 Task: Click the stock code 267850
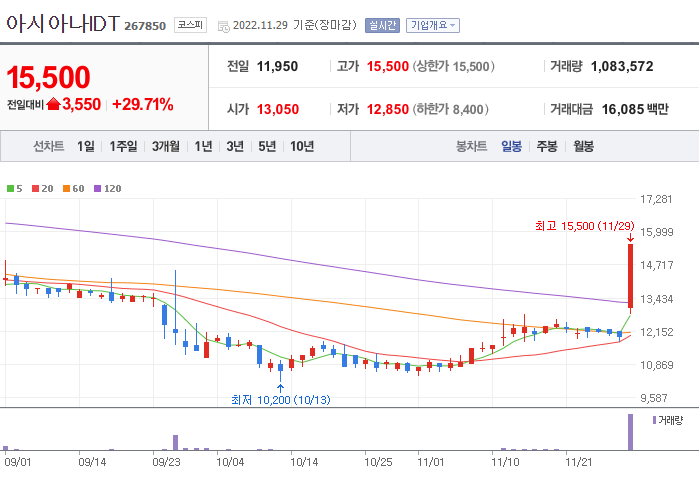[145, 26]
